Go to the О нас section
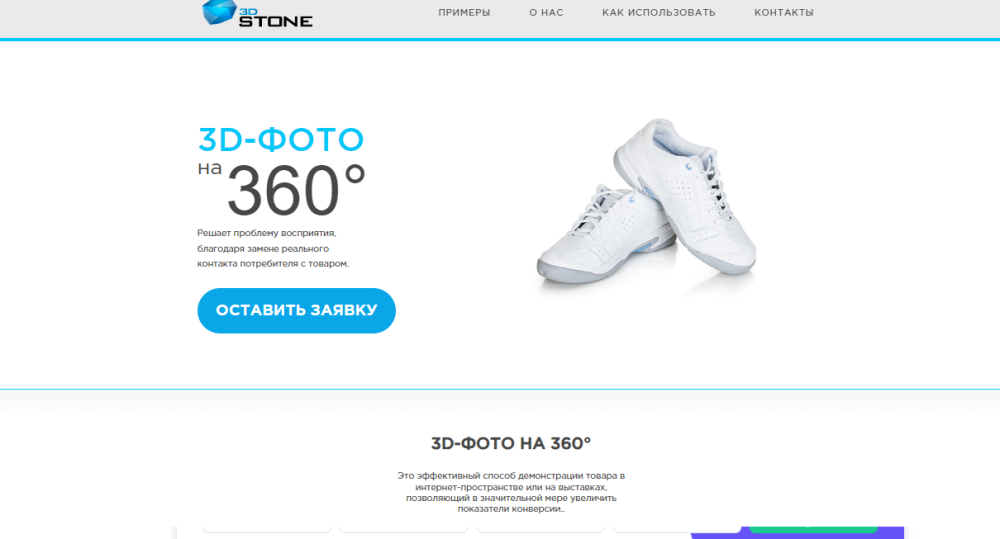 coord(546,13)
